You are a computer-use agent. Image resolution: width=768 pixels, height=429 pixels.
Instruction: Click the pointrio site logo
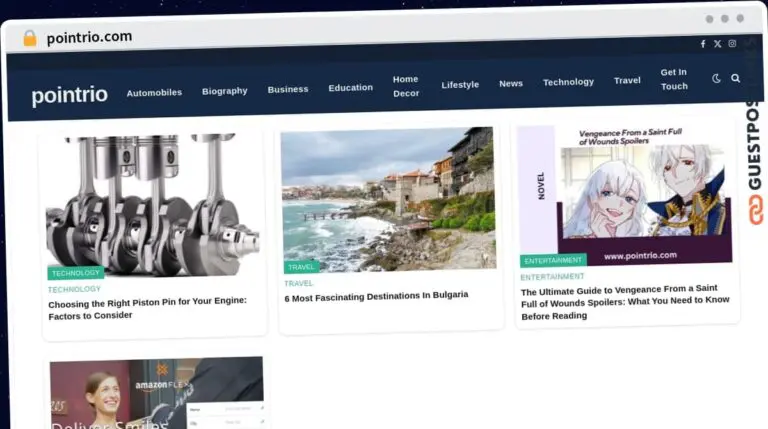pyautogui.click(x=70, y=95)
